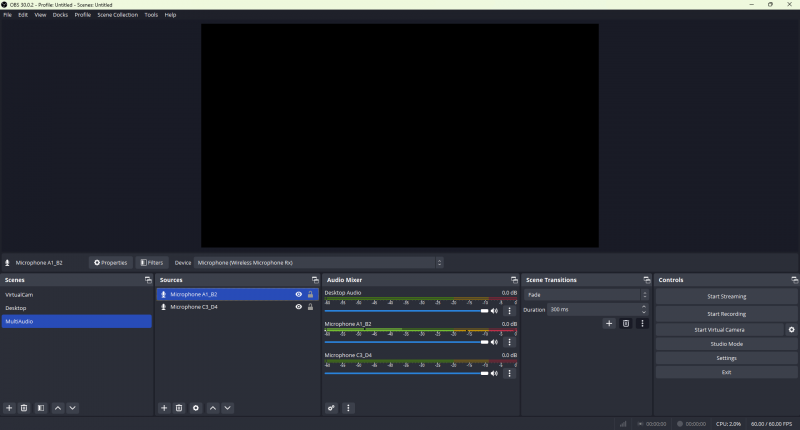The height and width of the screenshot is (430, 800).
Task: Open the Docks menu
Action: [x=60, y=15]
